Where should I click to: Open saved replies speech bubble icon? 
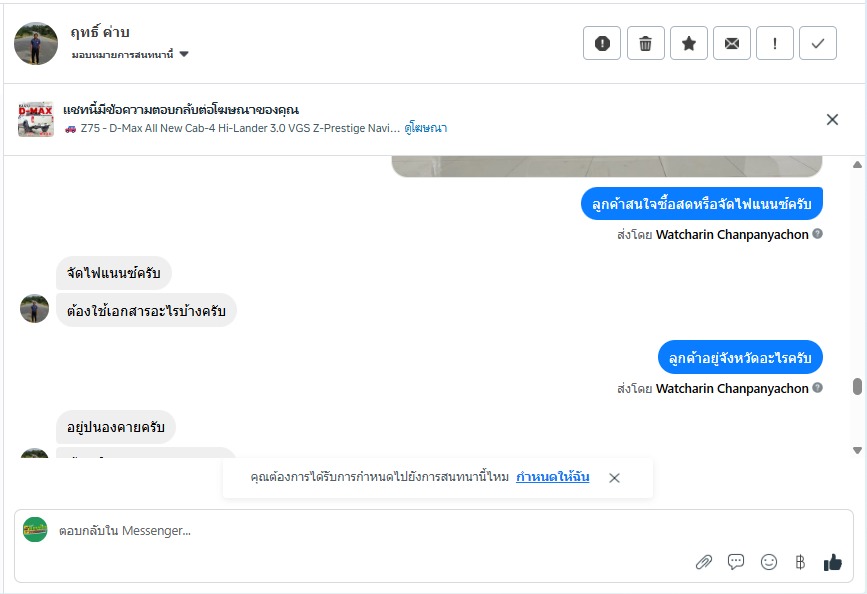coord(736,562)
